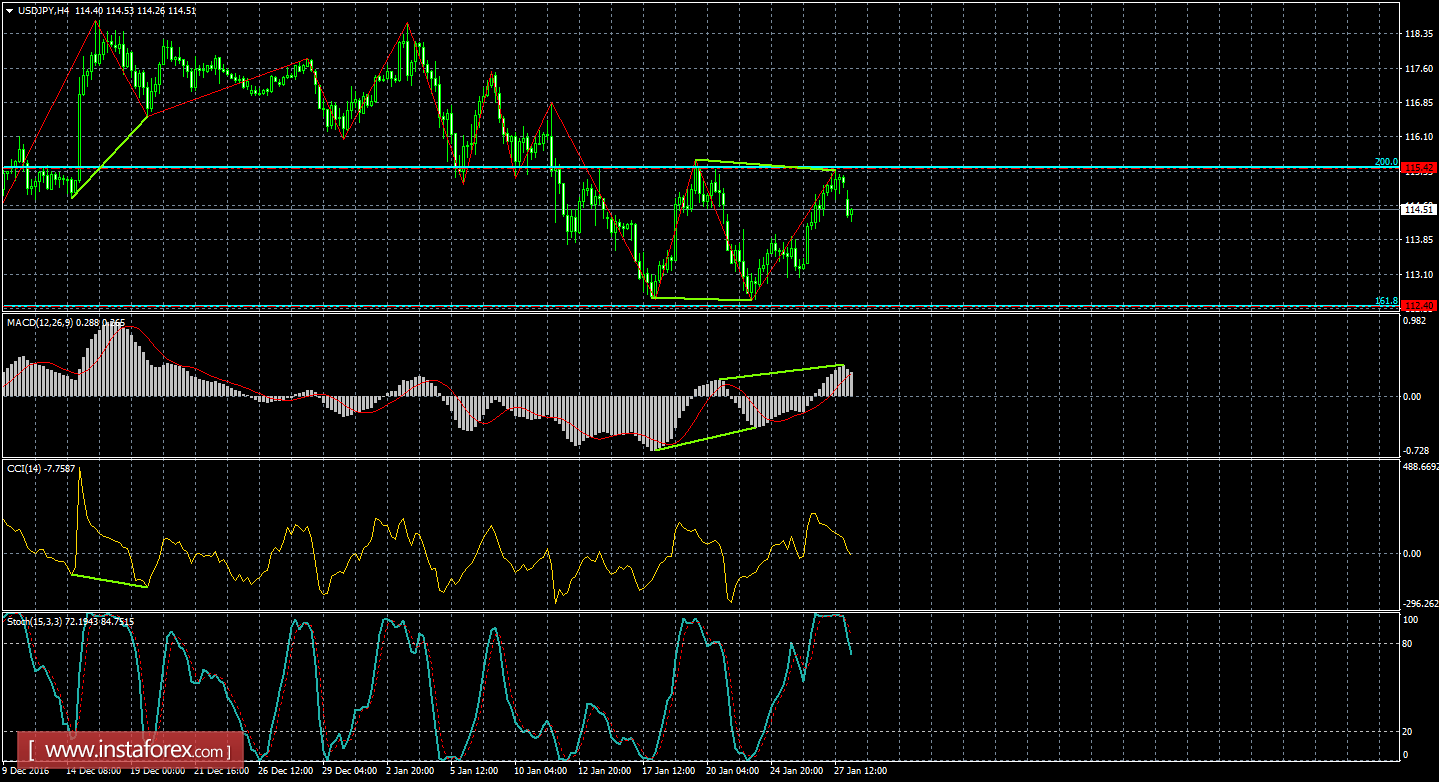The image size is (1439, 782).
Task: Select the MACD(12,26,9) indicator label
Action: pyautogui.click(x=41, y=322)
